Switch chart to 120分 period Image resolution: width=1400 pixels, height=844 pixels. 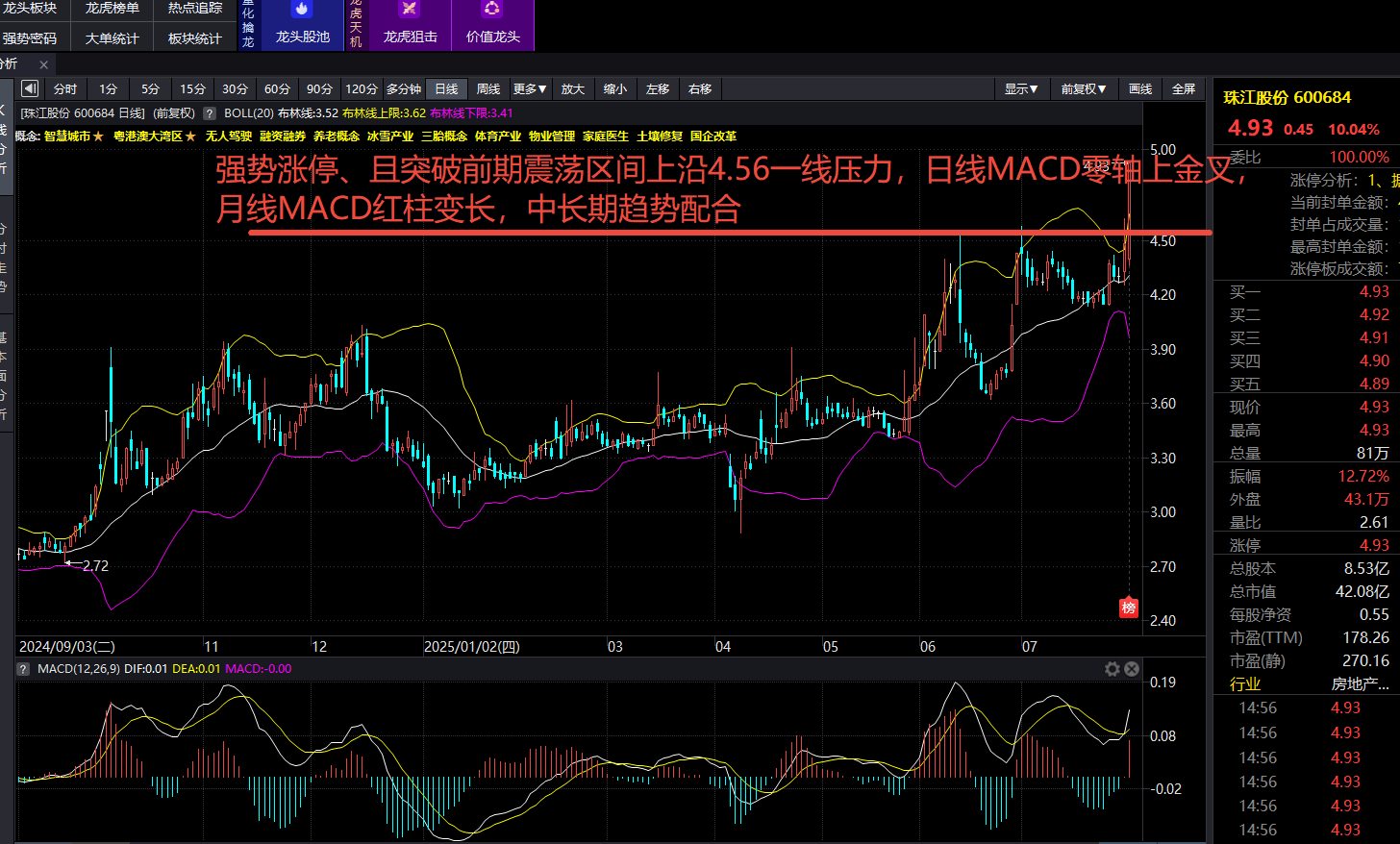click(x=362, y=89)
